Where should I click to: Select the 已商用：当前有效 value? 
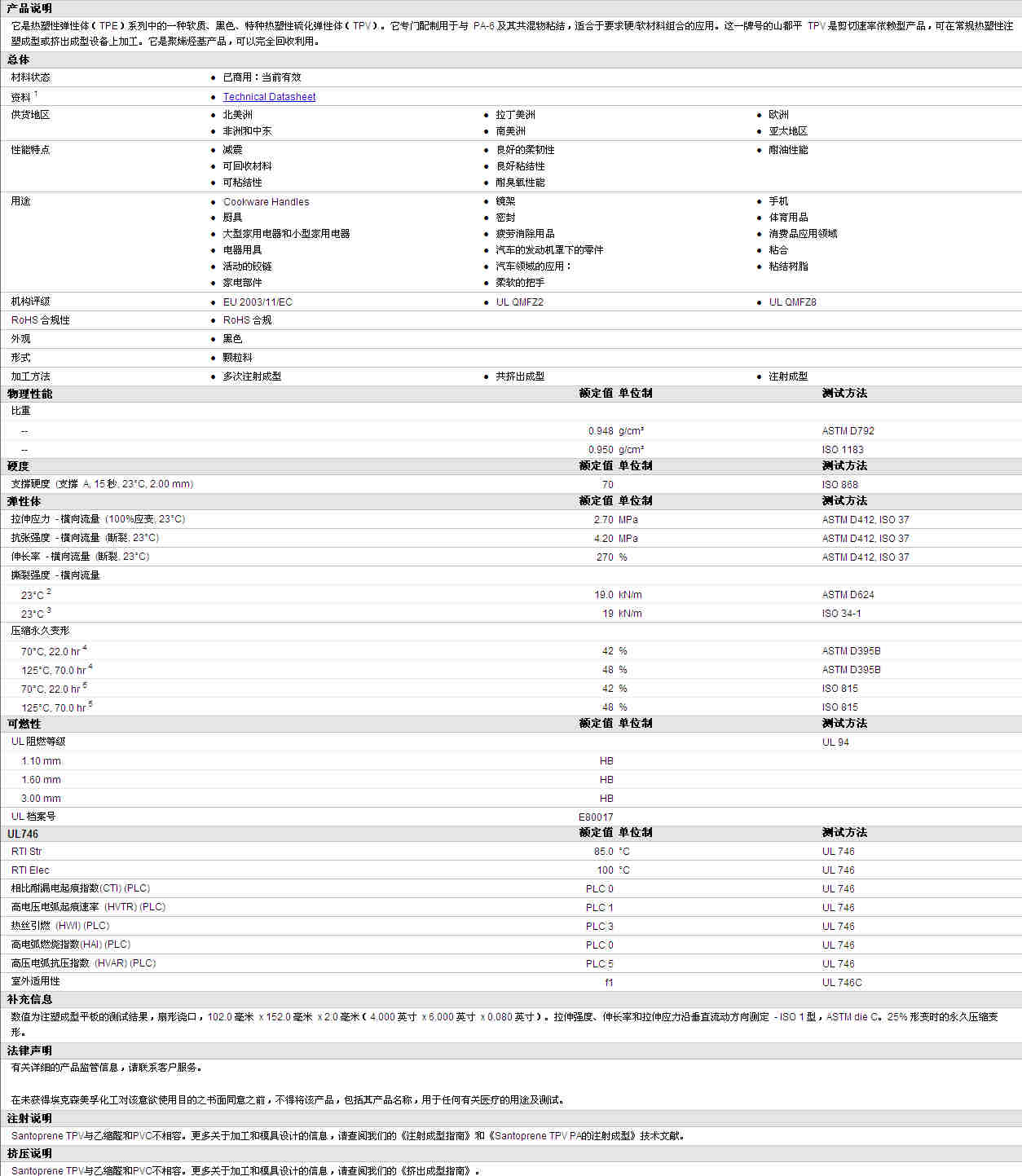pos(262,77)
